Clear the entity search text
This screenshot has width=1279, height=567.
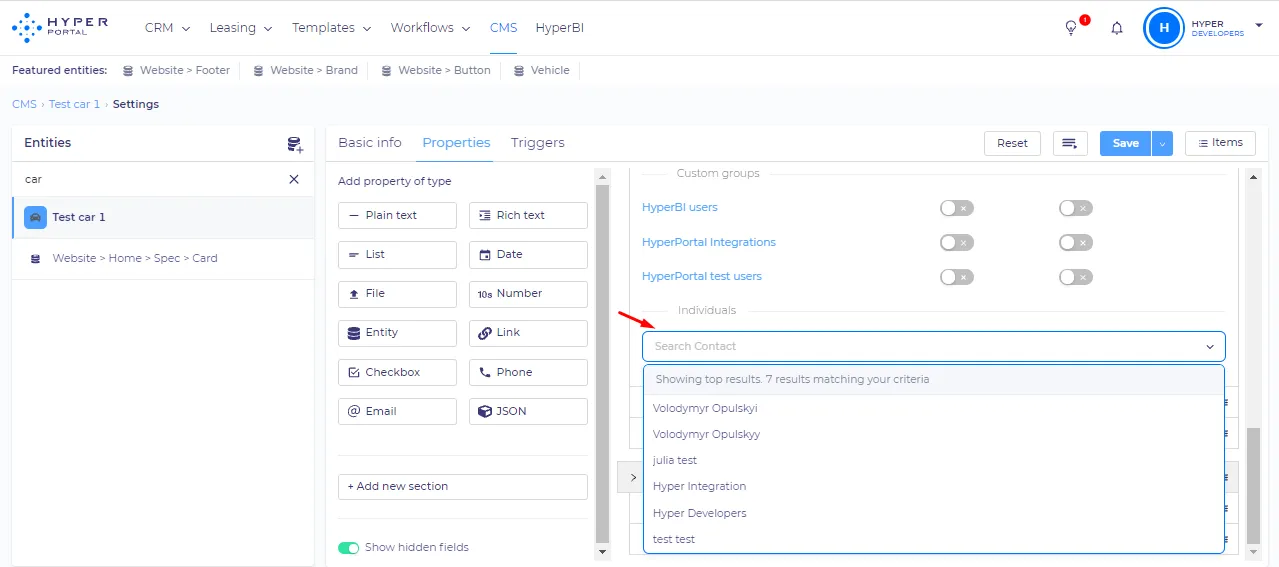tap(294, 179)
